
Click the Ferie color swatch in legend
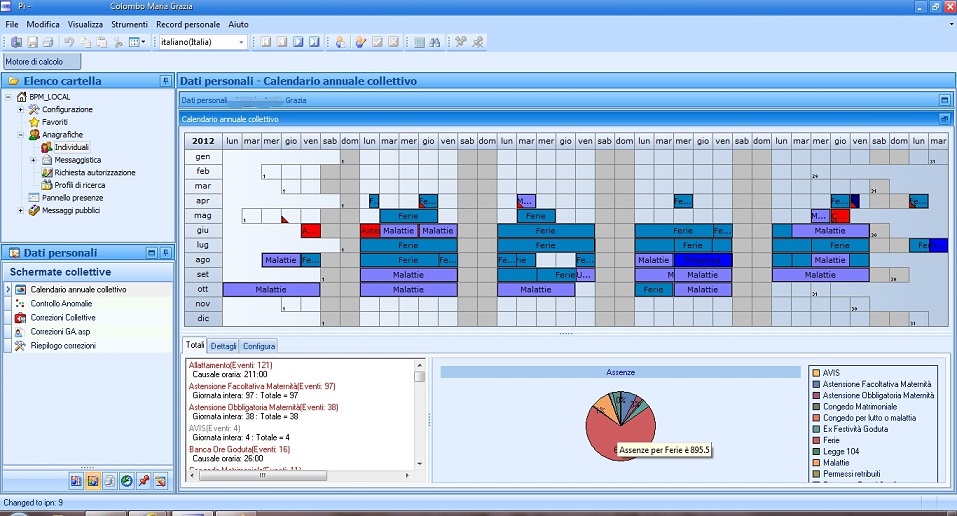click(816, 439)
